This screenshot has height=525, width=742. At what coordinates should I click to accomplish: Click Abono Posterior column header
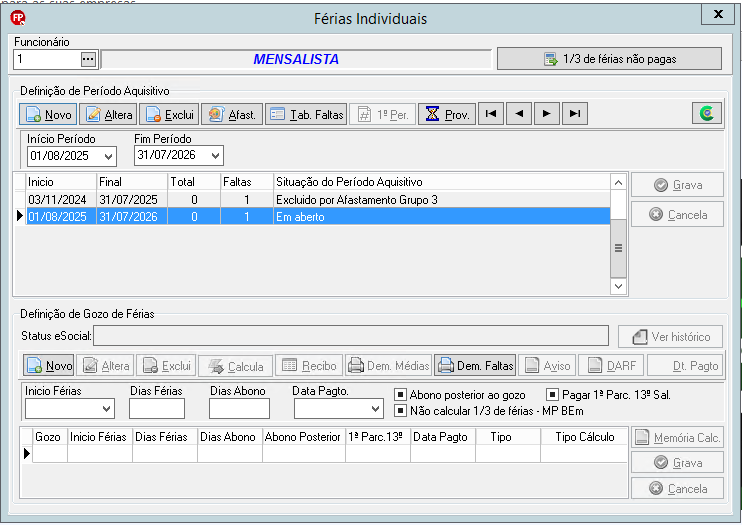coord(303,437)
